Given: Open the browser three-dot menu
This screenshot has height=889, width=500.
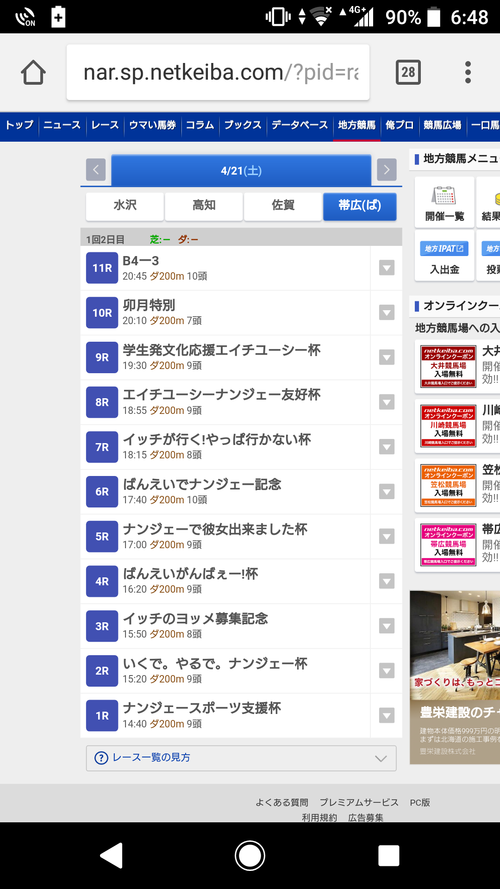Looking at the screenshot, I should [468, 73].
